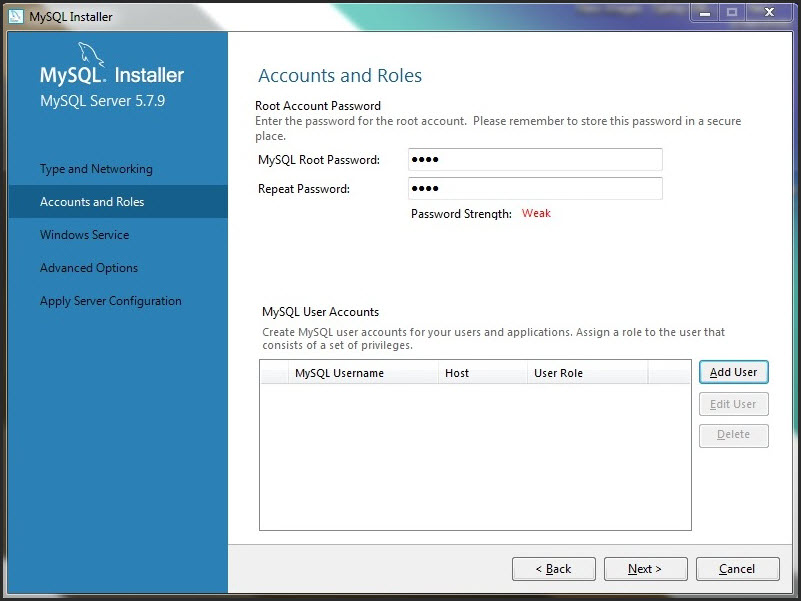
Task: Click the MySQL Server 5.7.9 version text
Action: tap(103, 101)
